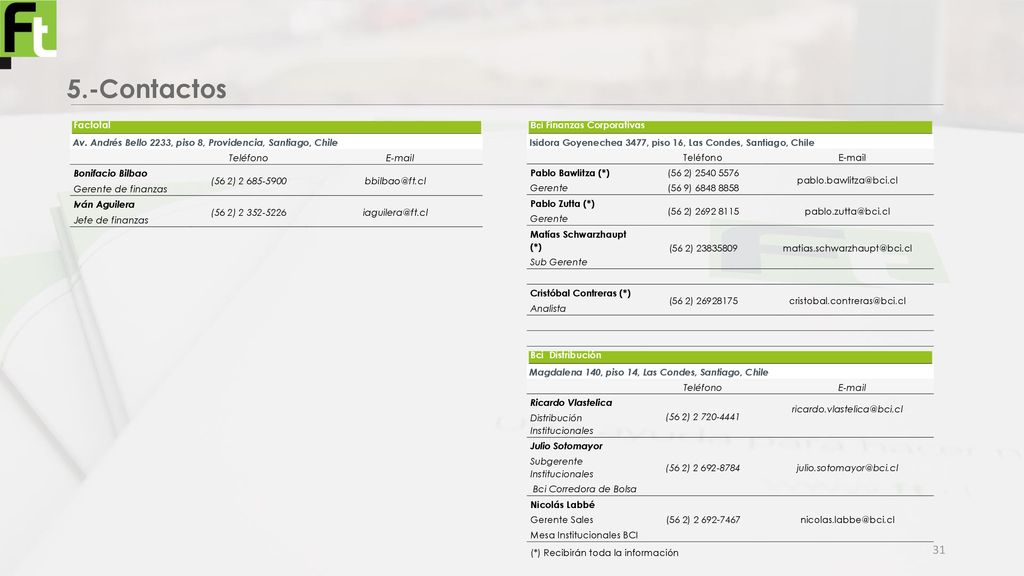Viewport: 1024px width, 576px height.
Task: Select the name 'Nicolás Labbé'
Action: click(562, 505)
